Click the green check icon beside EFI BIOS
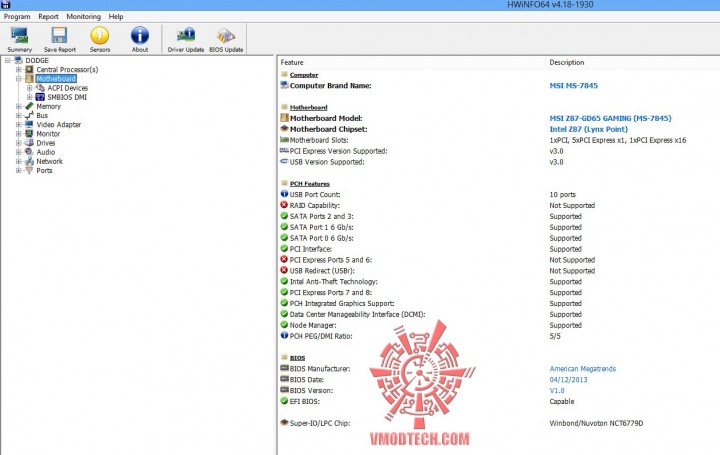The height and width of the screenshot is (455, 720). pos(284,401)
